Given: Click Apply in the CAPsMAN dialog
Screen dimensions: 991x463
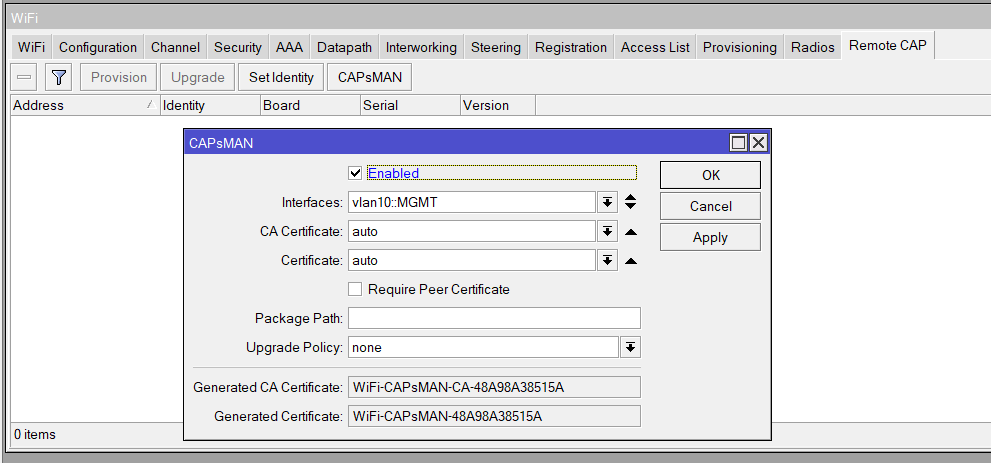Looking at the screenshot, I should pyautogui.click(x=710, y=238).
